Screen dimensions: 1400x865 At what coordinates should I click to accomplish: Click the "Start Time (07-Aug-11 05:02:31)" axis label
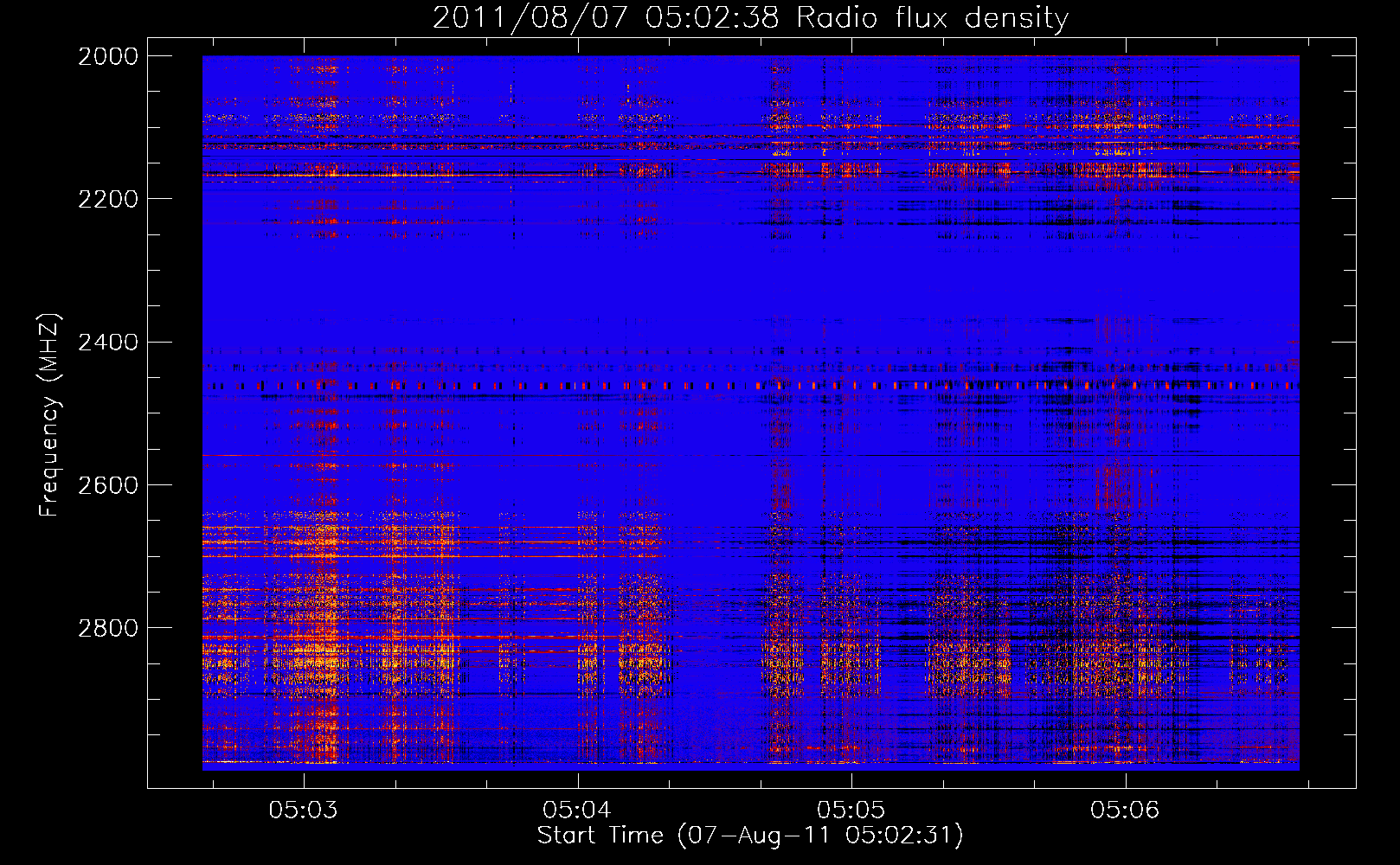(x=750, y=836)
